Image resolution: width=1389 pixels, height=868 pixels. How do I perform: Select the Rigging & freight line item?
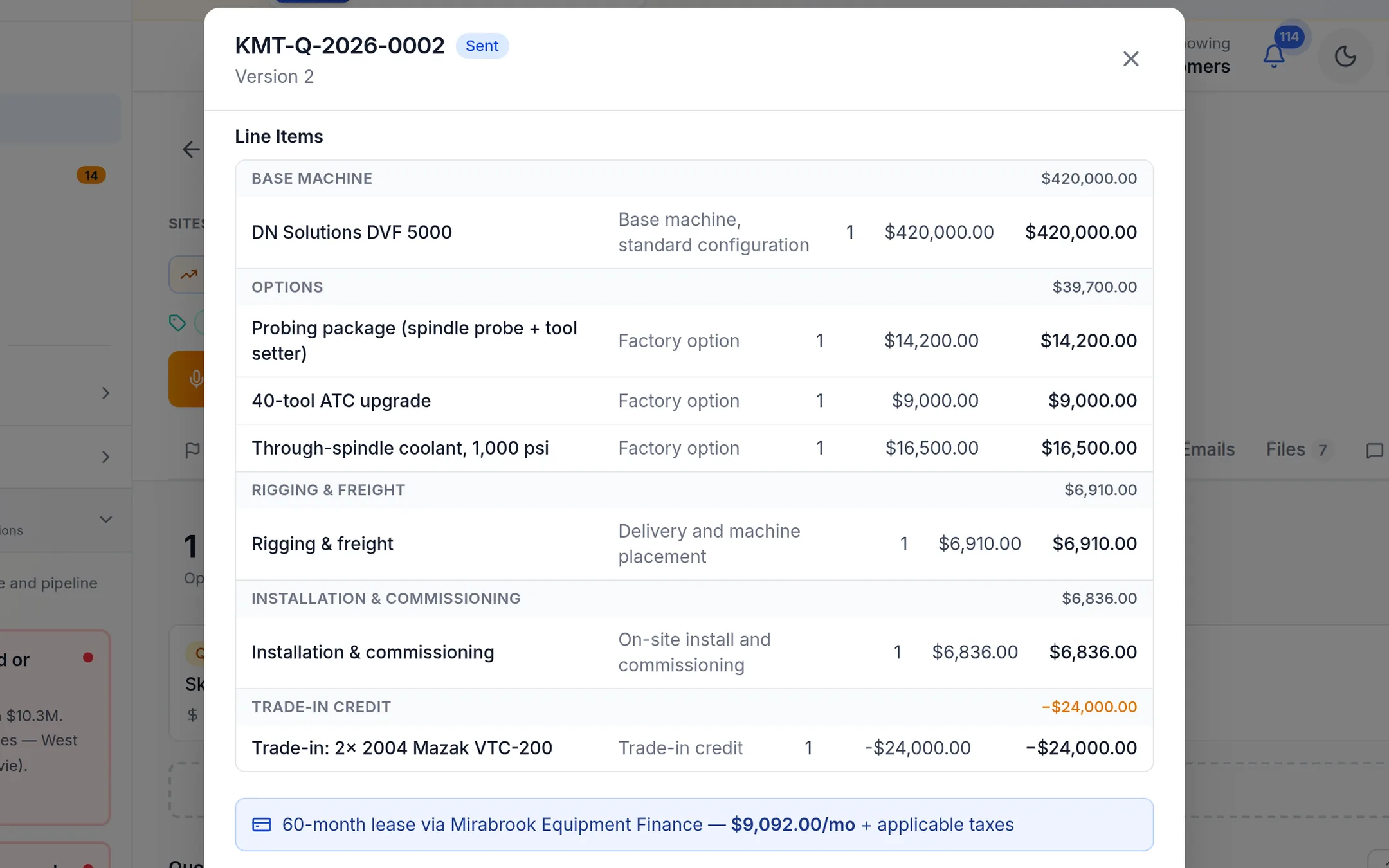coord(694,544)
